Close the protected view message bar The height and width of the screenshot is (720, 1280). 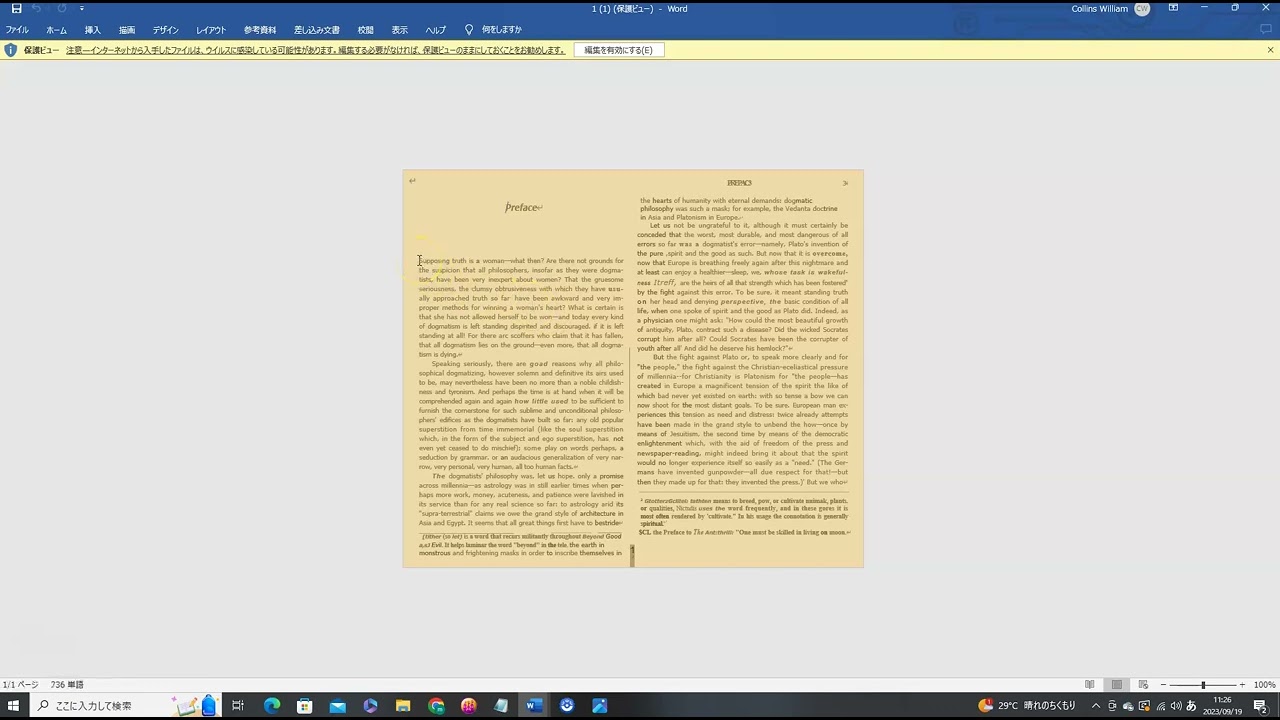pyautogui.click(x=1270, y=50)
